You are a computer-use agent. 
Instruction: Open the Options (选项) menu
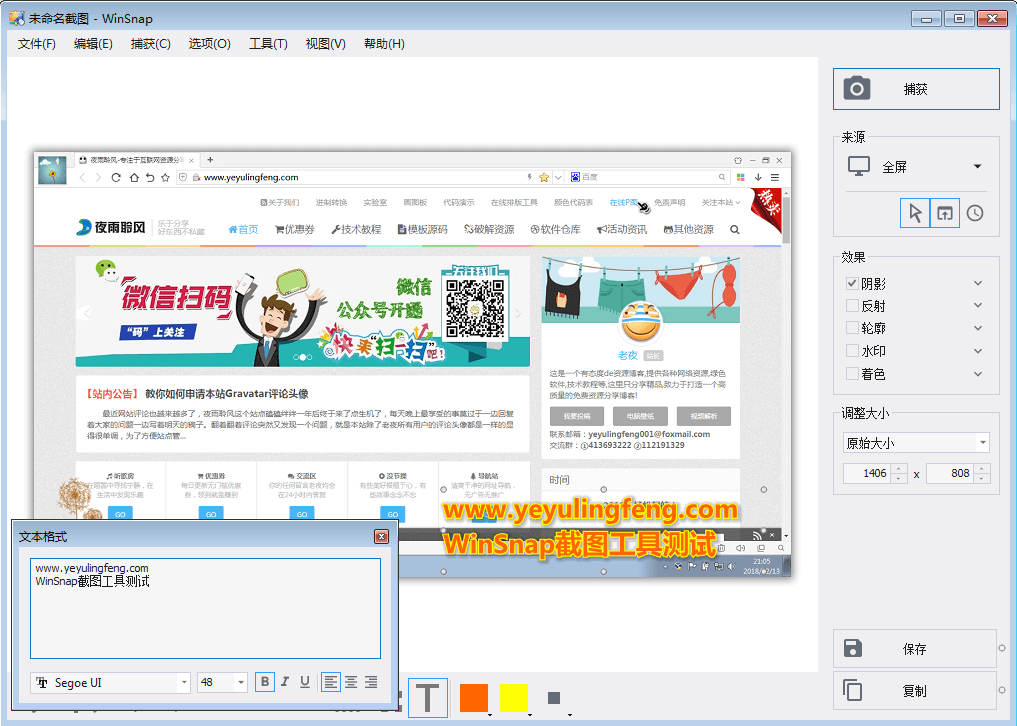click(x=209, y=43)
